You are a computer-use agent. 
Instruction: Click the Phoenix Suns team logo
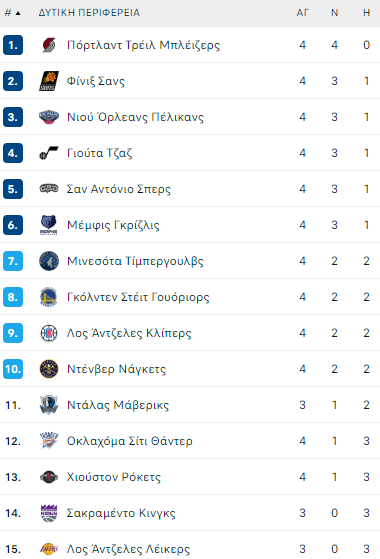(x=49, y=81)
